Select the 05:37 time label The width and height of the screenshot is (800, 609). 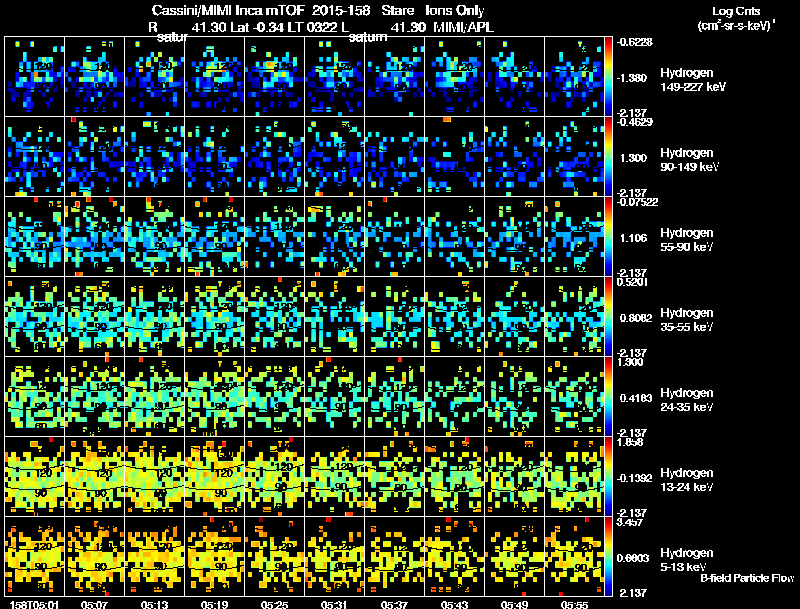click(x=394, y=604)
